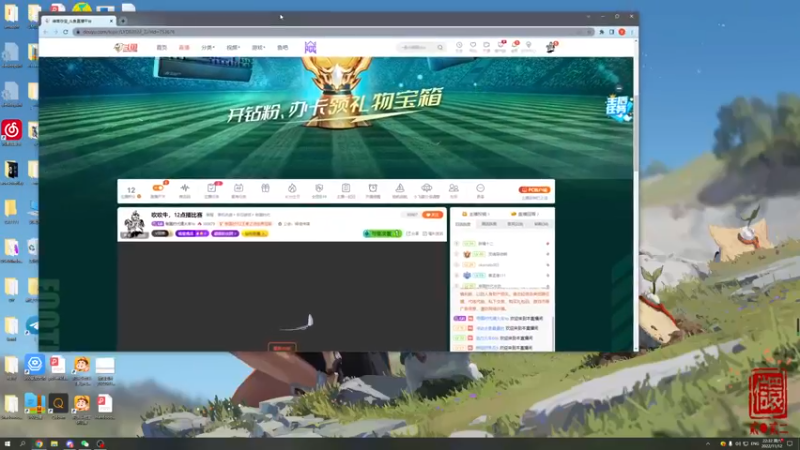Image resolution: width=800 pixels, height=450 pixels.
Task: Click the rightmost link beside the green button
Action: pos(433,234)
